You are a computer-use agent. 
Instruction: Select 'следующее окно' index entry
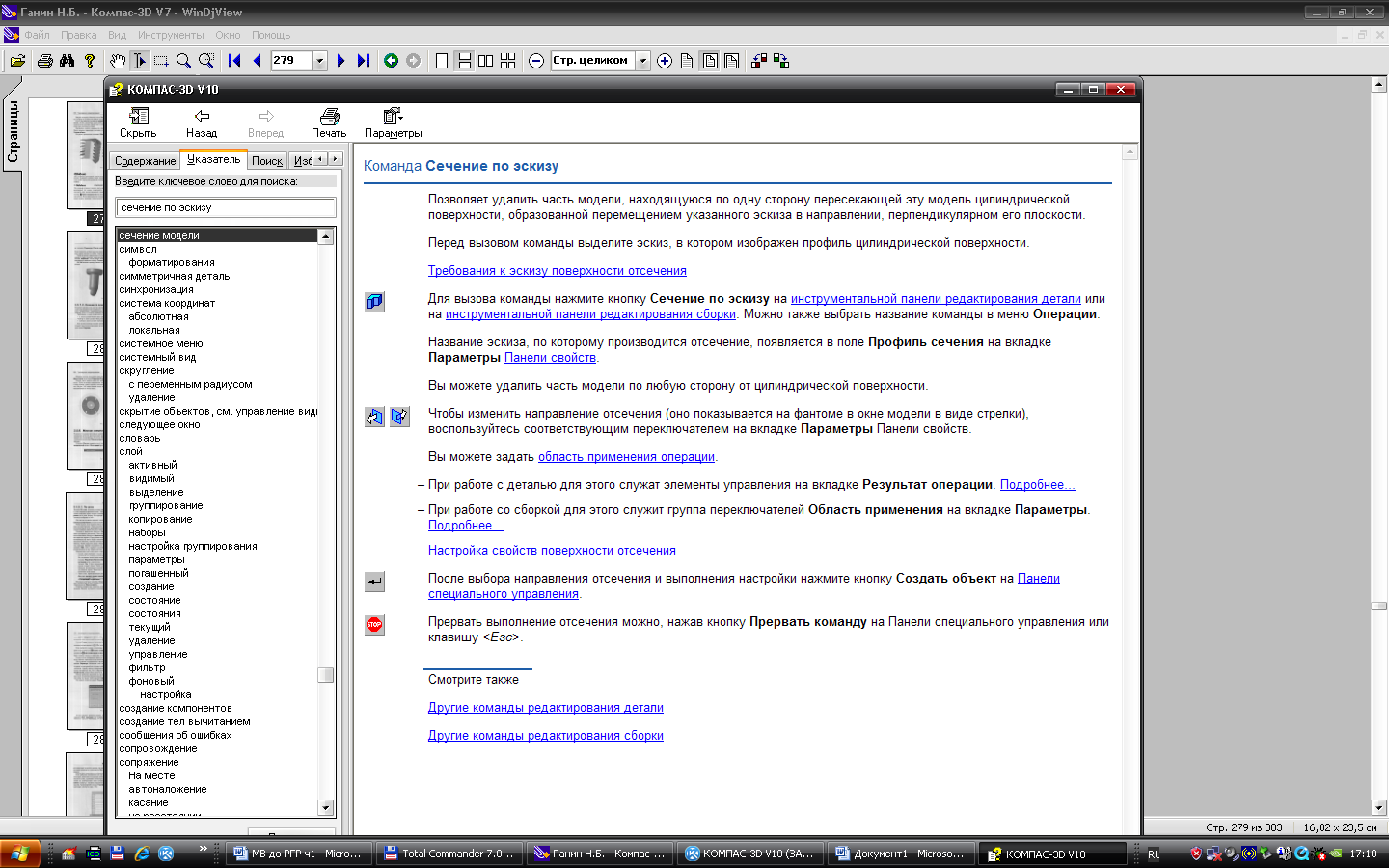click(159, 424)
